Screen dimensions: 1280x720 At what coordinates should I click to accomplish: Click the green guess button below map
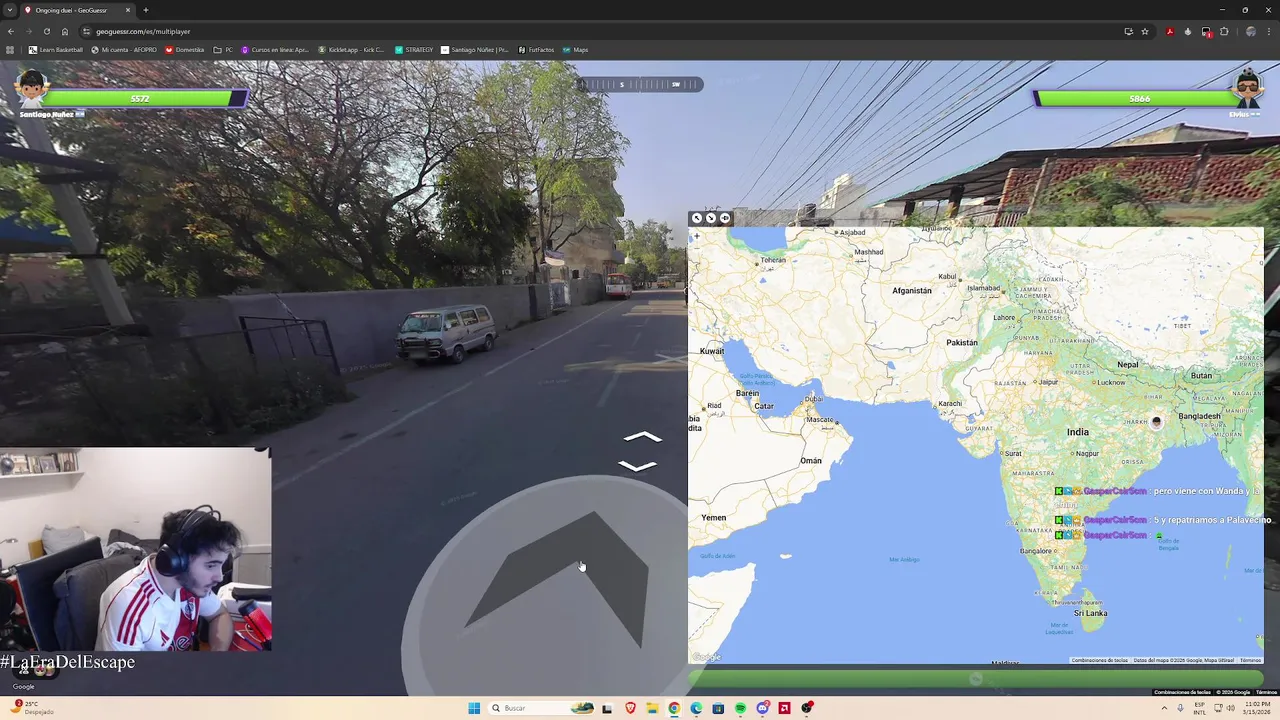click(x=975, y=679)
